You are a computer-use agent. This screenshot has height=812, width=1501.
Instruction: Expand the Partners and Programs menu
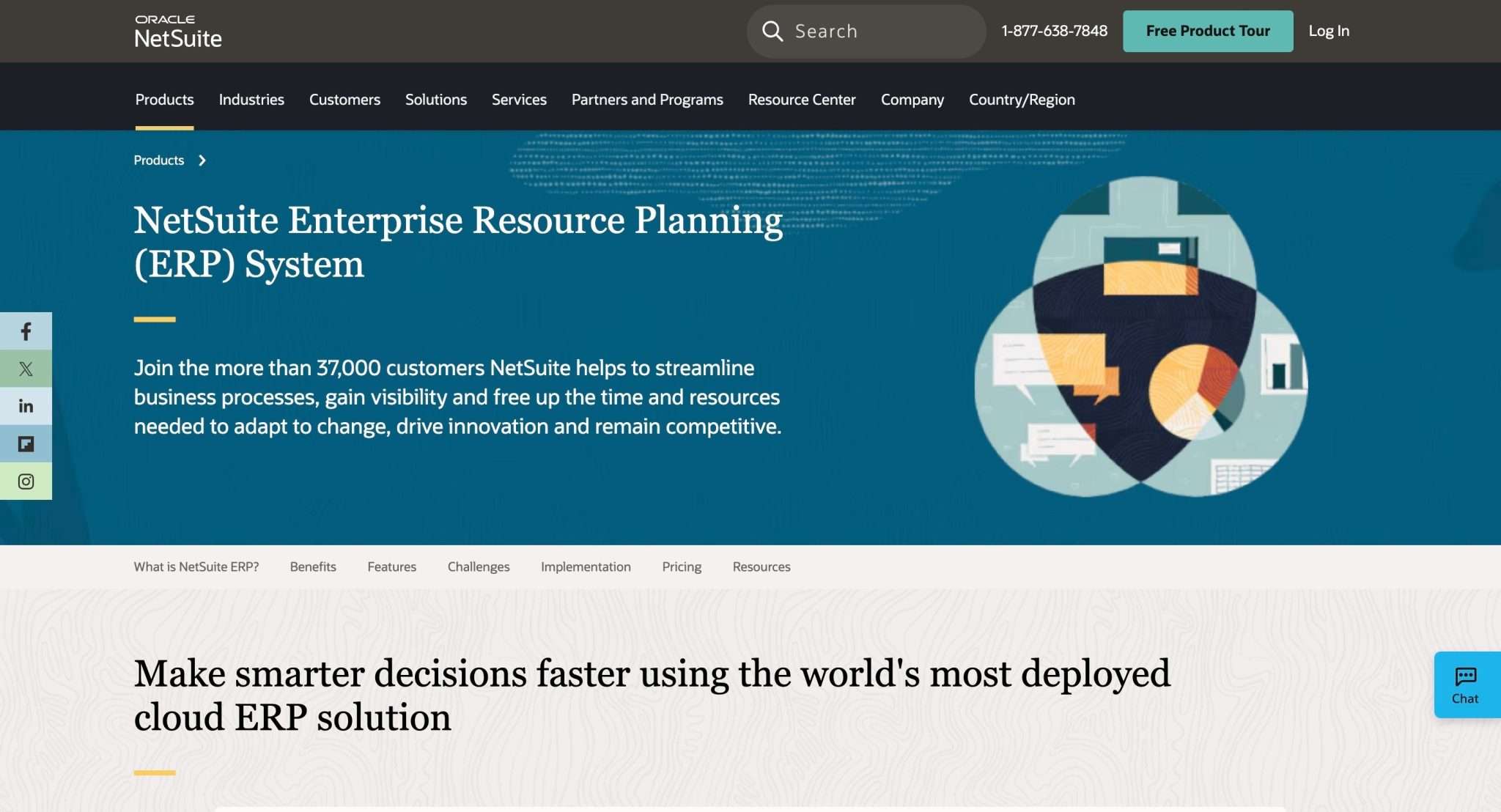(x=646, y=100)
